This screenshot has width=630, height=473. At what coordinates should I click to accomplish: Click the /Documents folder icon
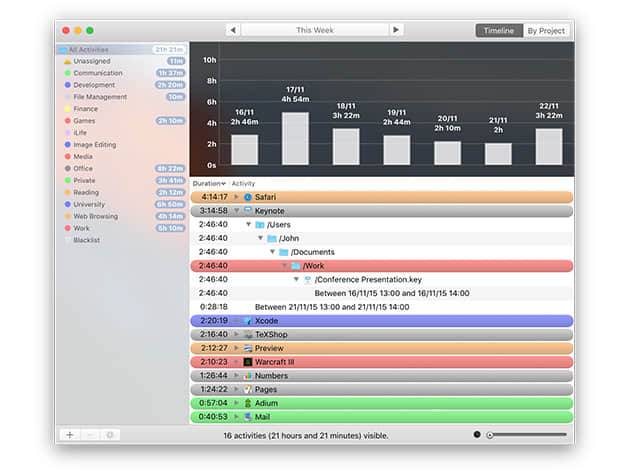284,252
